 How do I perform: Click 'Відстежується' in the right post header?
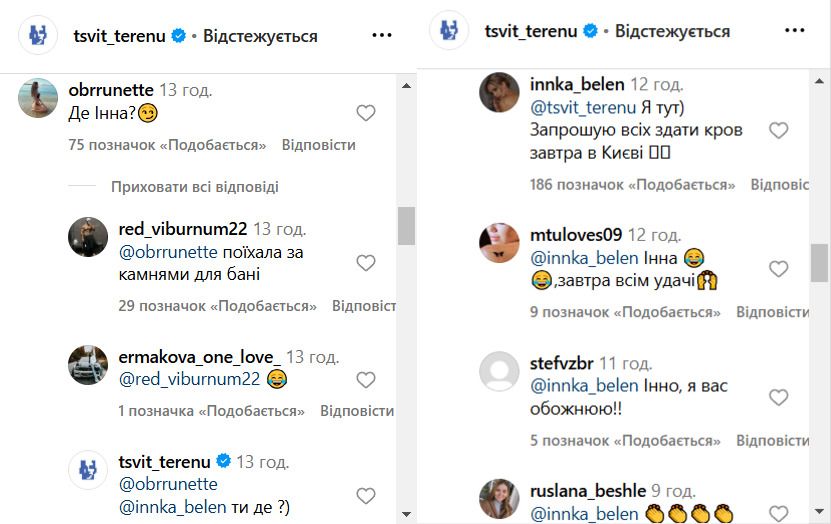click(x=672, y=31)
